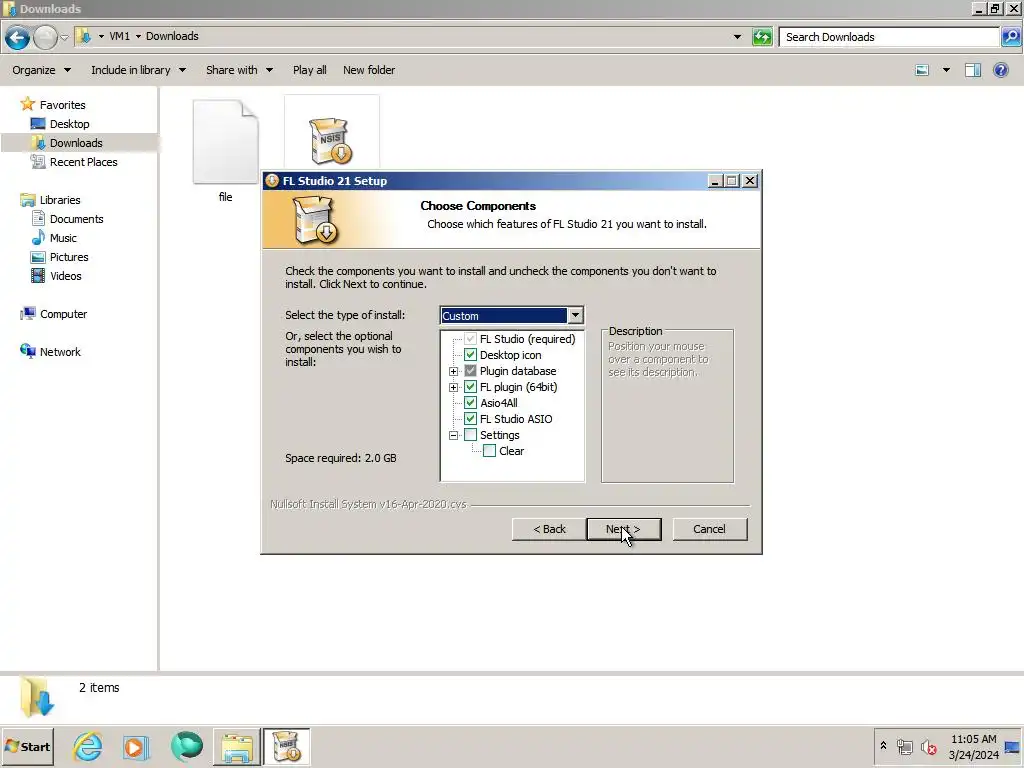Click the green refresh icon in address bar
This screenshot has height=768, width=1024.
coord(761,37)
